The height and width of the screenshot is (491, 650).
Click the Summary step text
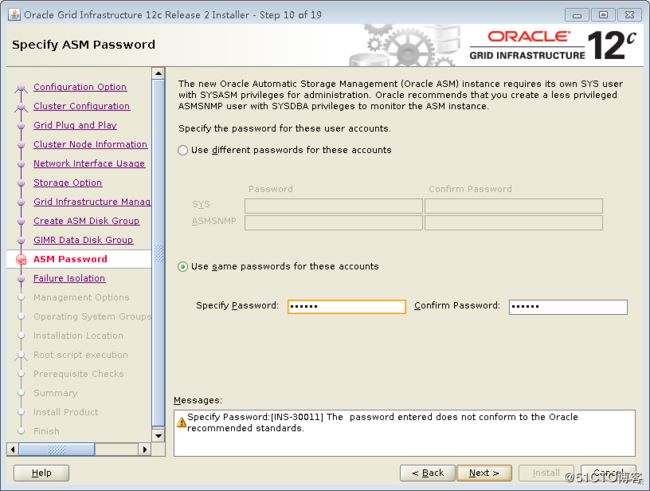[55, 393]
